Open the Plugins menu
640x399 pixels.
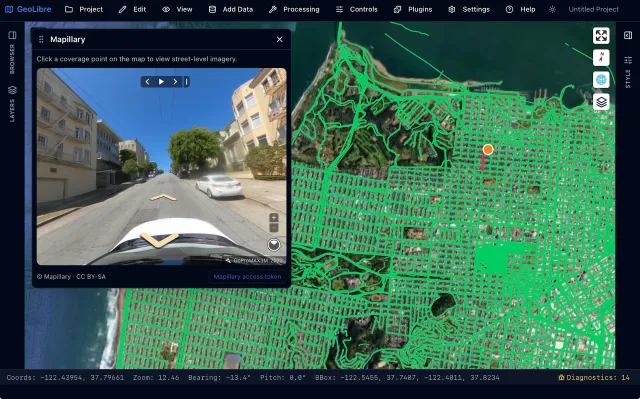(413, 9)
